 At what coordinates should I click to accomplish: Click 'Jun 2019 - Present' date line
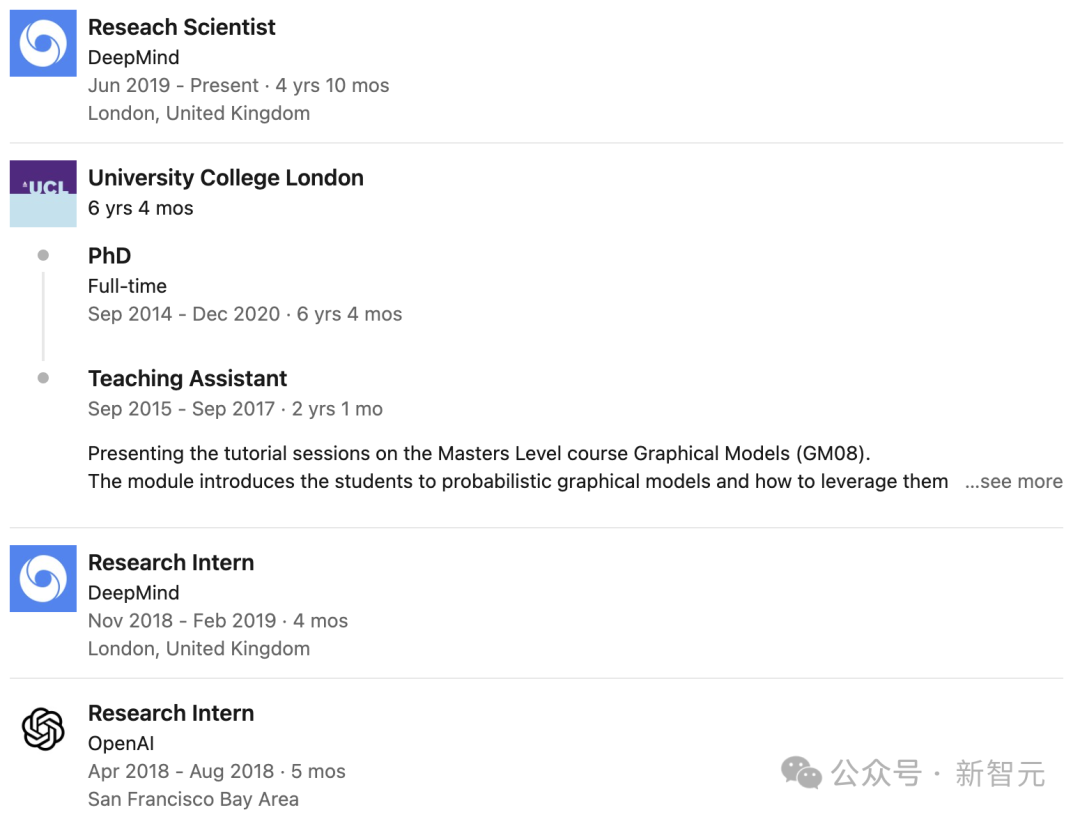(x=173, y=85)
